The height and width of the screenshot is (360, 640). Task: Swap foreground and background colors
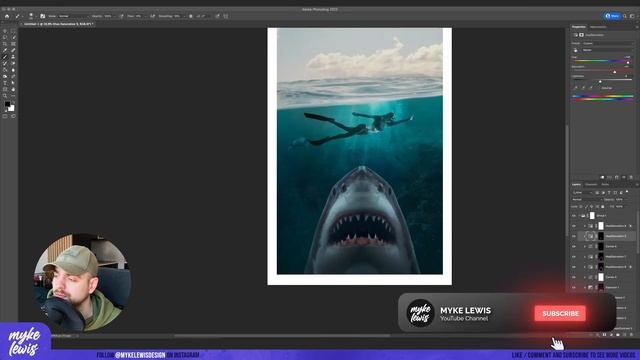tap(13, 102)
